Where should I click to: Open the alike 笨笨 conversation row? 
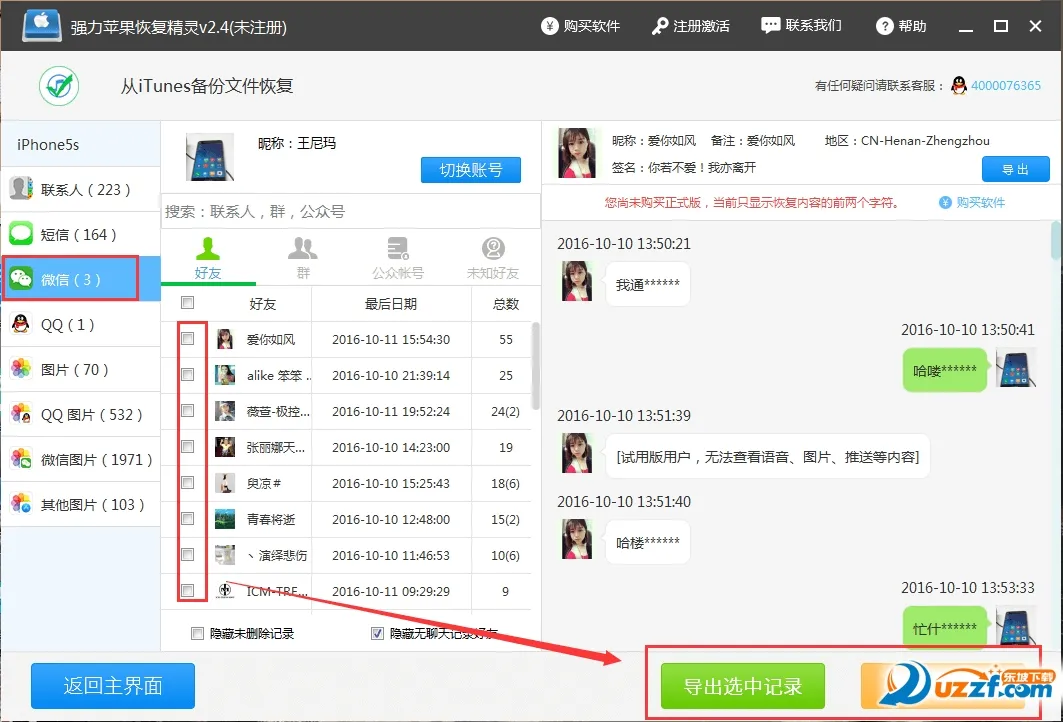pos(346,375)
